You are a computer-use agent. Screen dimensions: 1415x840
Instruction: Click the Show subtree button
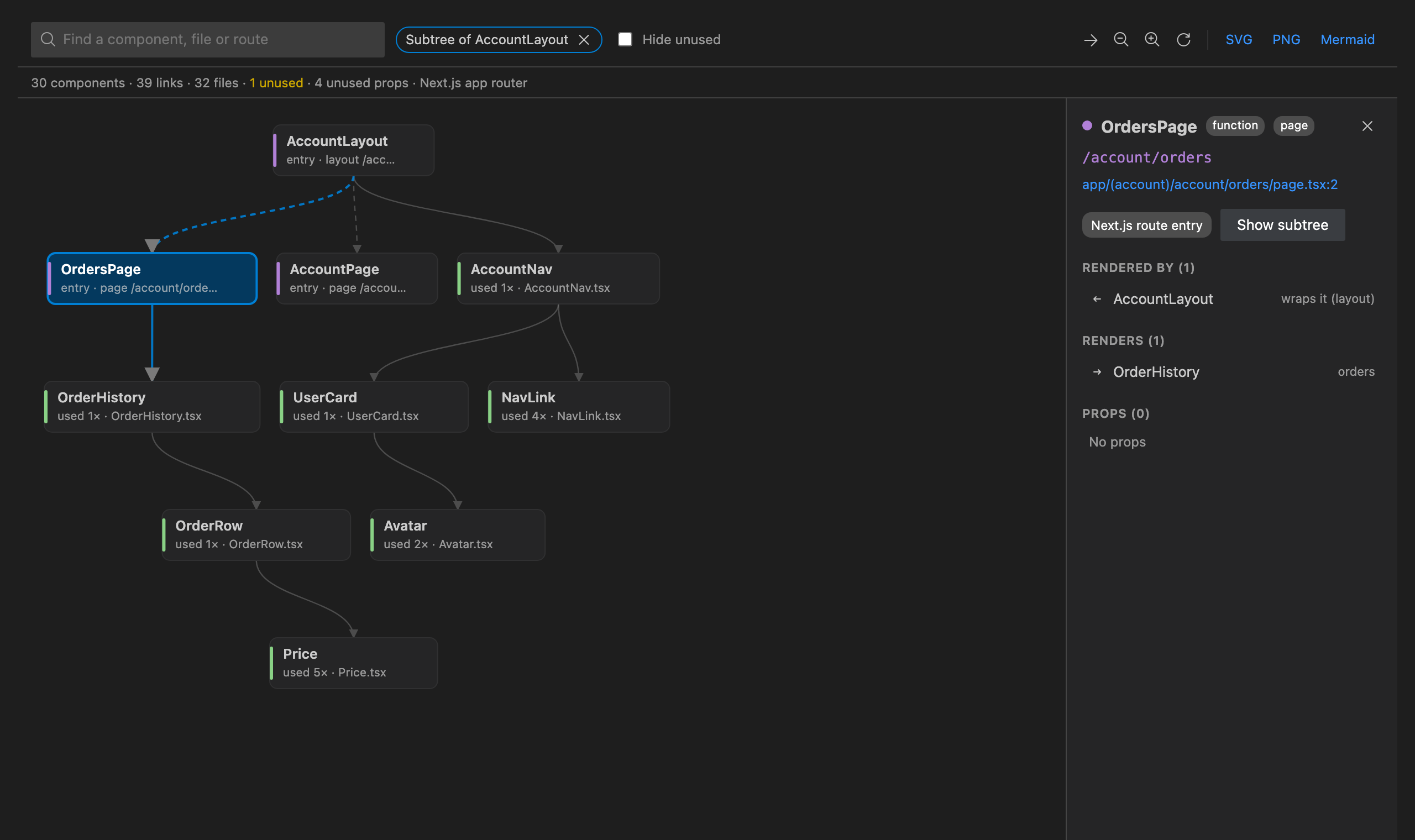[x=1282, y=225]
